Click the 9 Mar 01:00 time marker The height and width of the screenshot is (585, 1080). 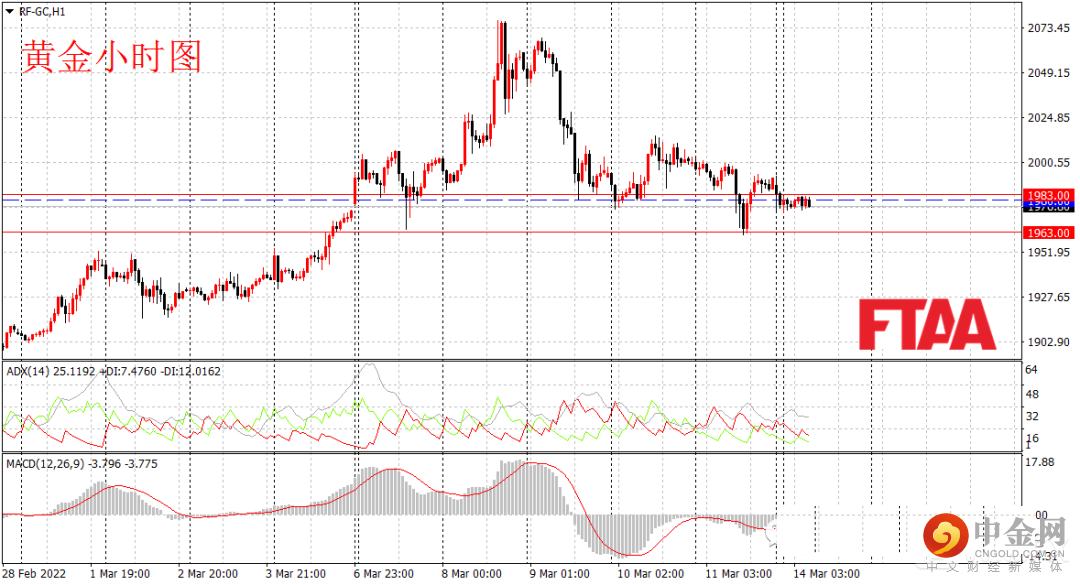pyautogui.click(x=559, y=573)
